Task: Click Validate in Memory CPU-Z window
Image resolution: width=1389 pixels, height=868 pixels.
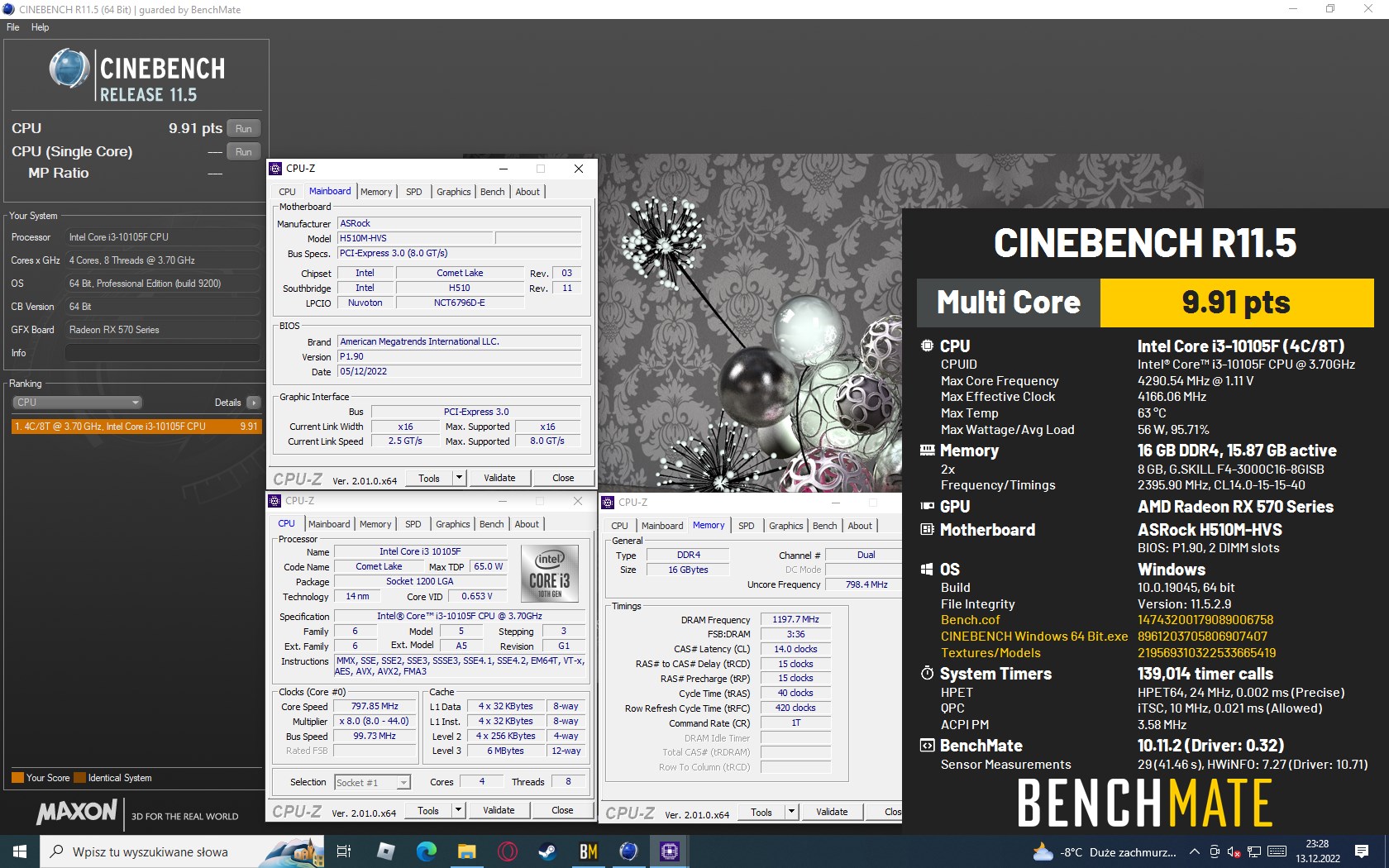Action: coord(832,812)
